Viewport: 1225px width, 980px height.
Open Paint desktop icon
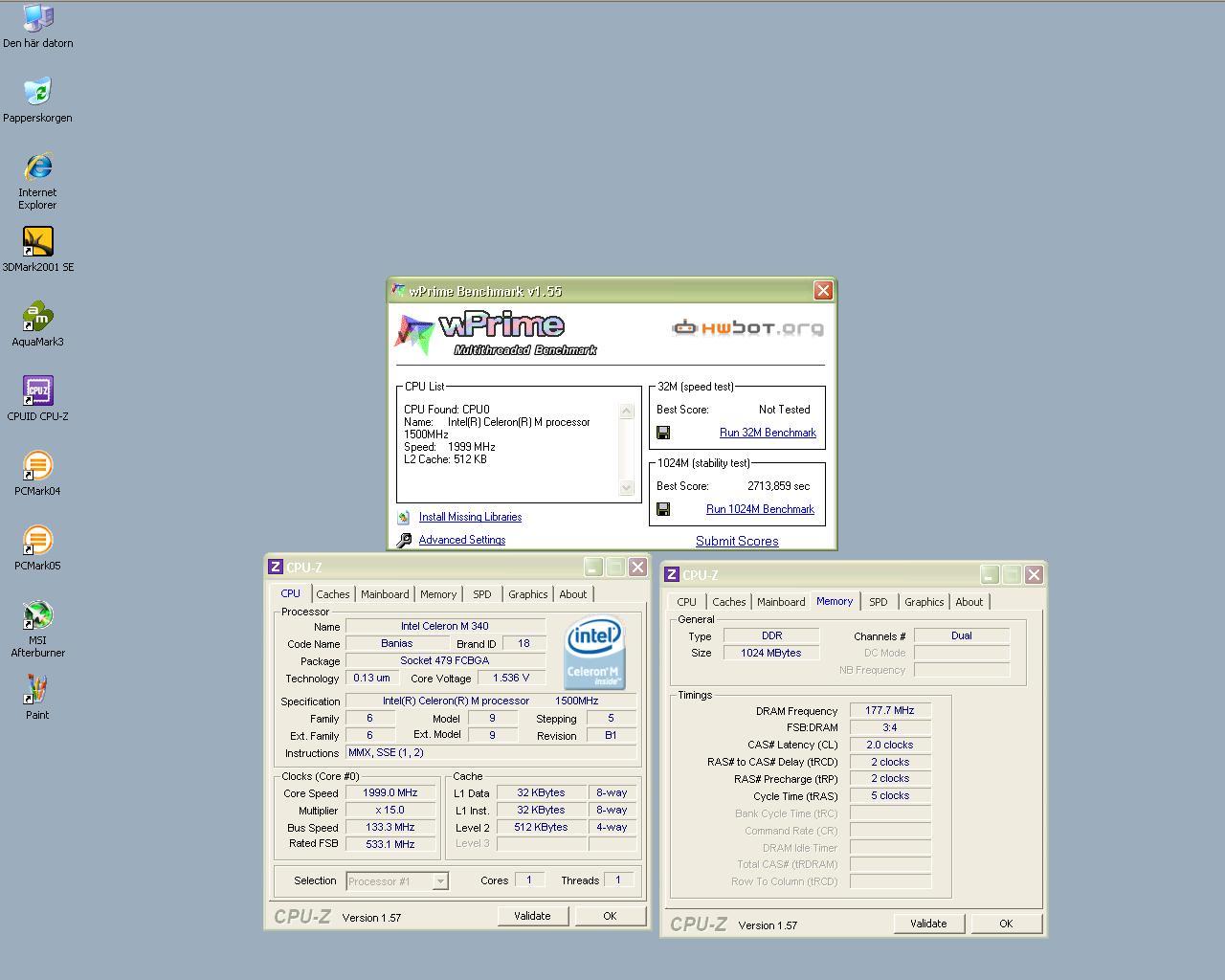click(37, 698)
